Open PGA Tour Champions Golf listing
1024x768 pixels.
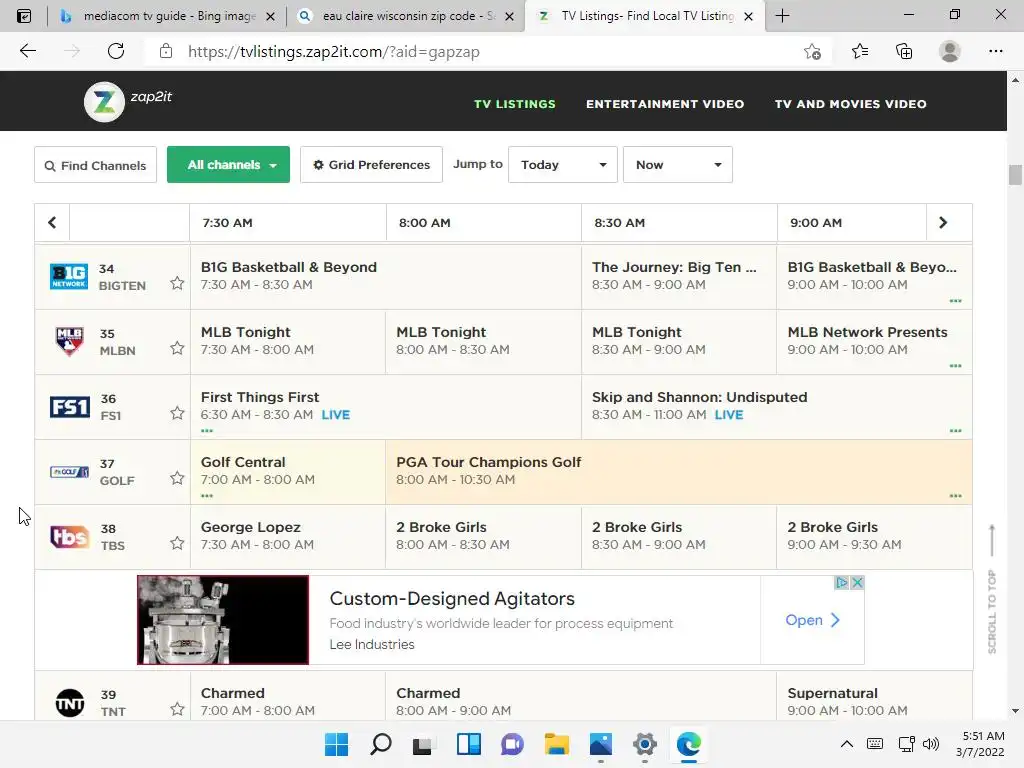coord(679,472)
